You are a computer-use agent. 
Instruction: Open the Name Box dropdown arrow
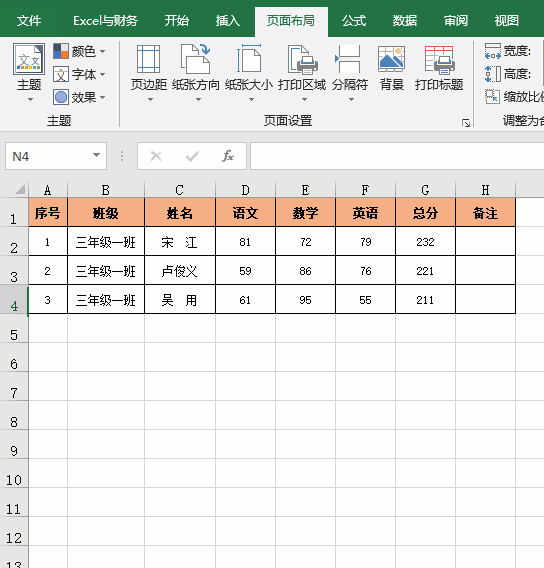(x=96, y=155)
